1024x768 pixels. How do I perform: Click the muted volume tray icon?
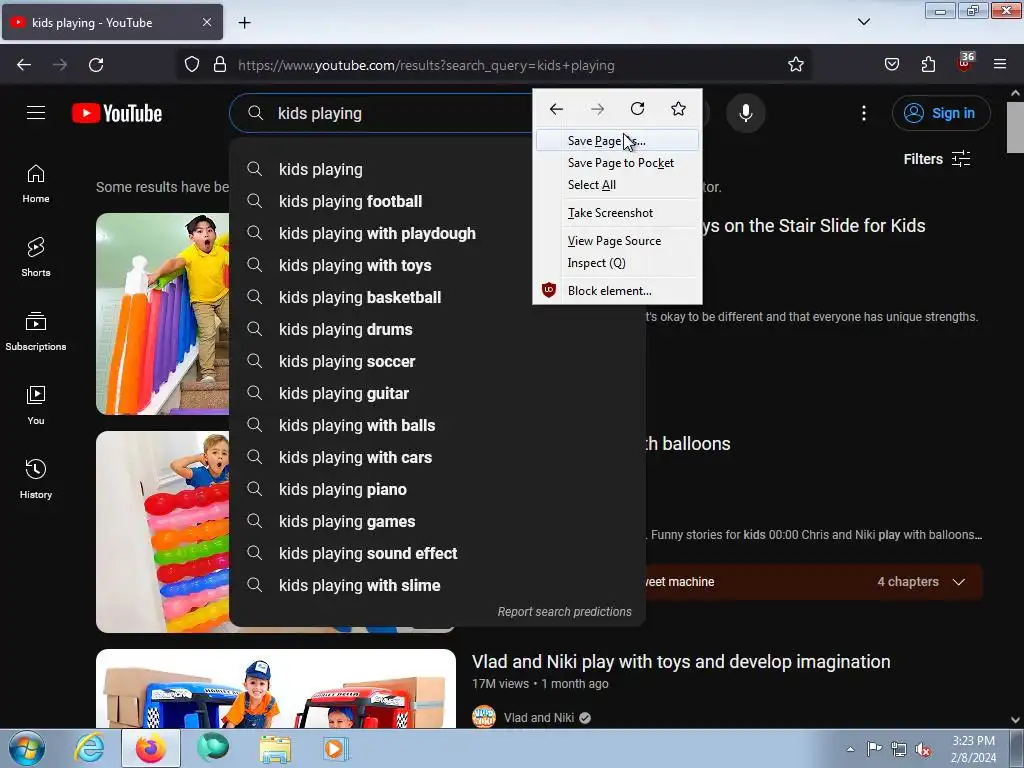(922, 750)
